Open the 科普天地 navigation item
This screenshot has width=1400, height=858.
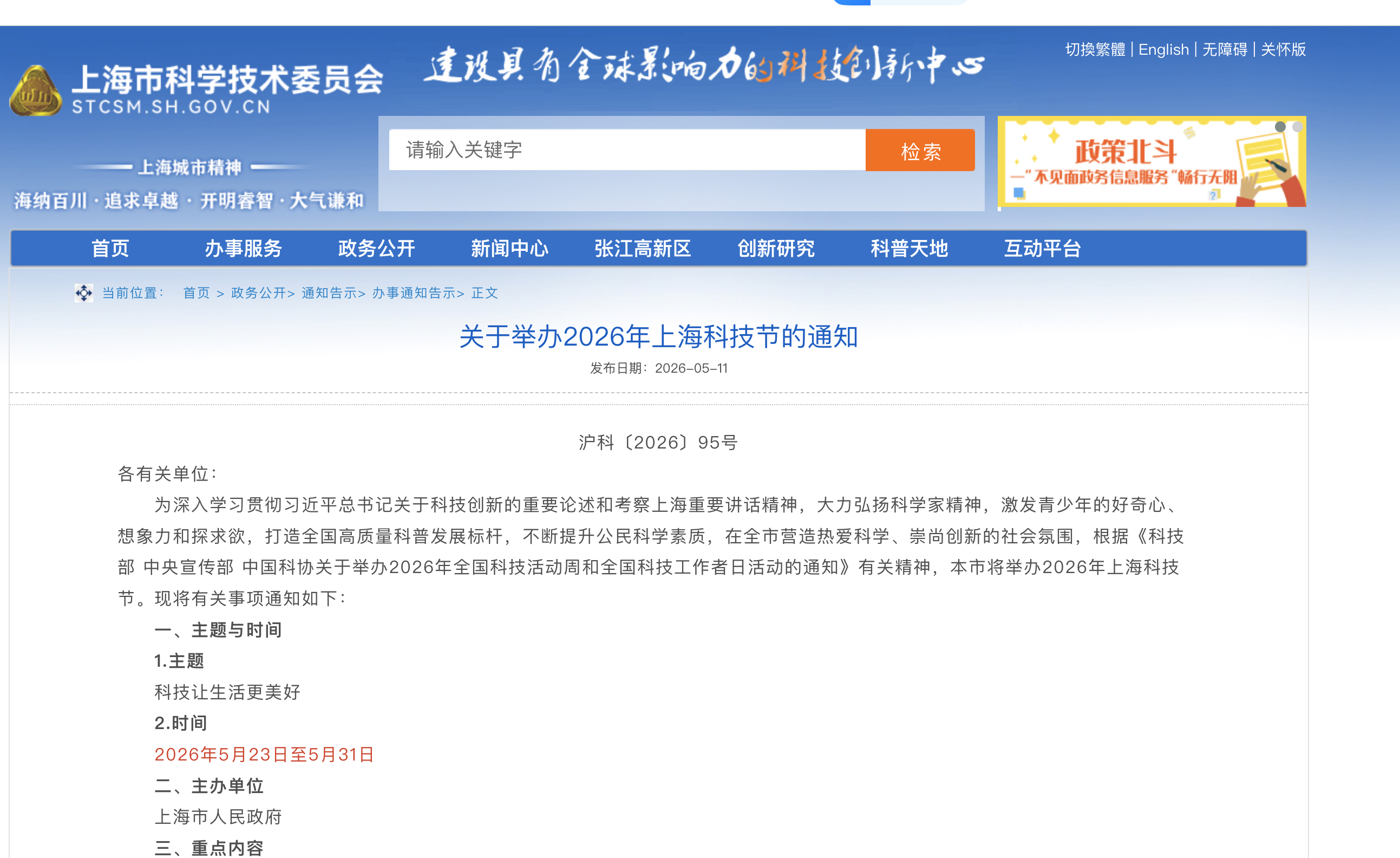[x=909, y=249]
